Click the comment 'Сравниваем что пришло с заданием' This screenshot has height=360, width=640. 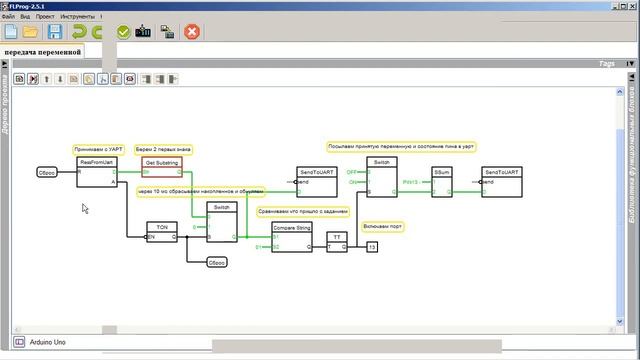tap(303, 212)
